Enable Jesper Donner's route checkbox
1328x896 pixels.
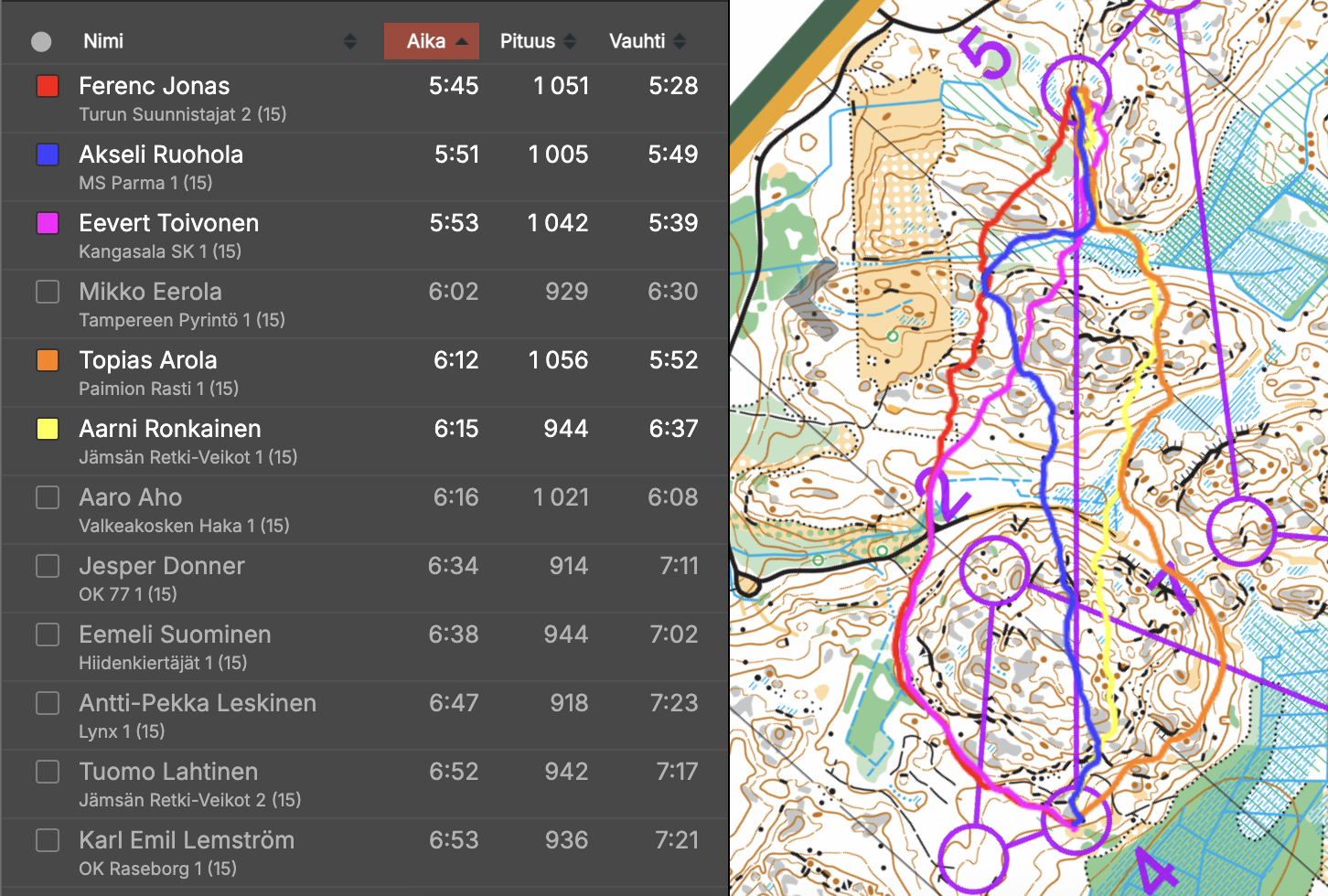click(48, 566)
